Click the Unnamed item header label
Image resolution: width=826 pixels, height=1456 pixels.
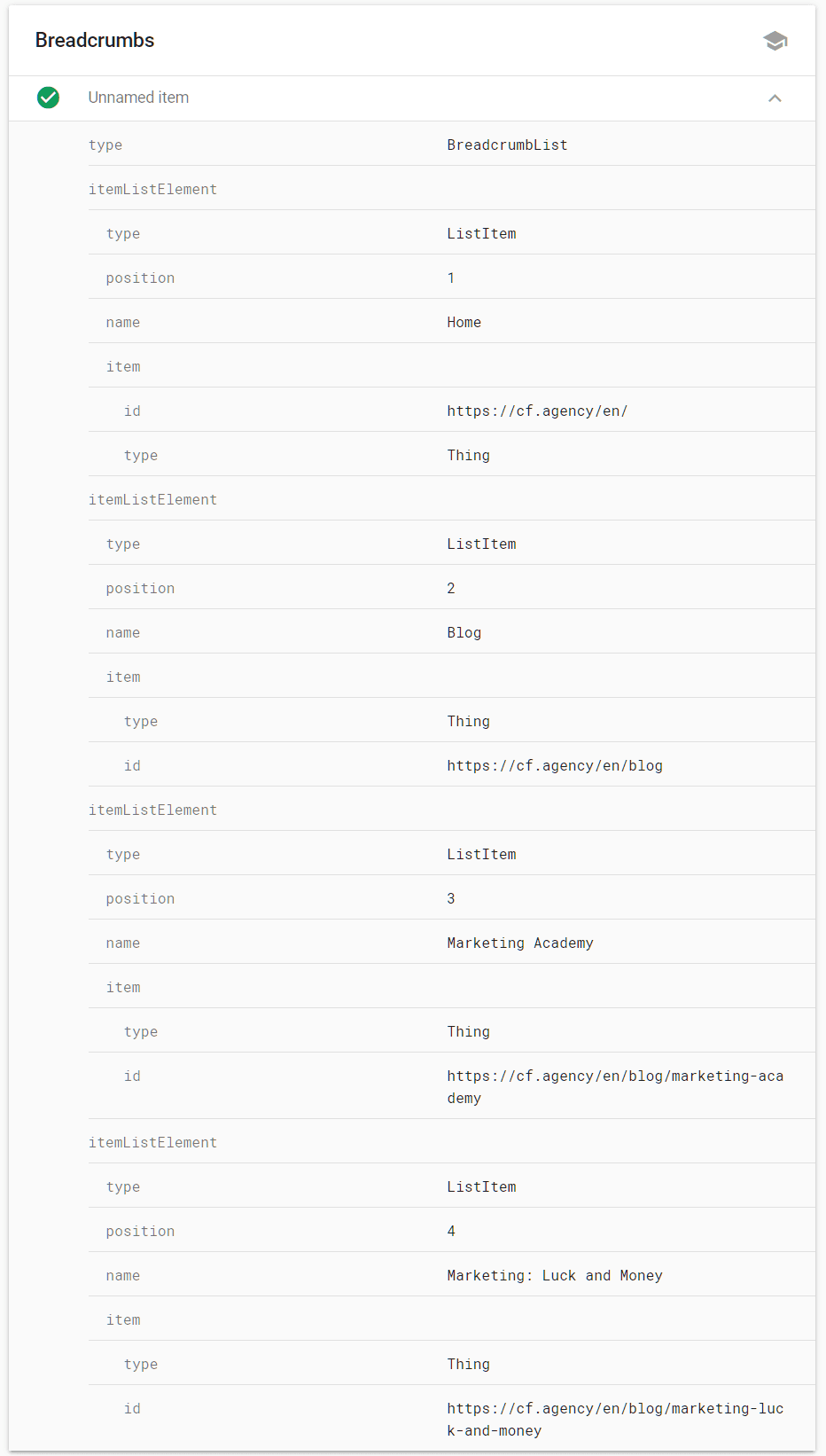click(138, 98)
